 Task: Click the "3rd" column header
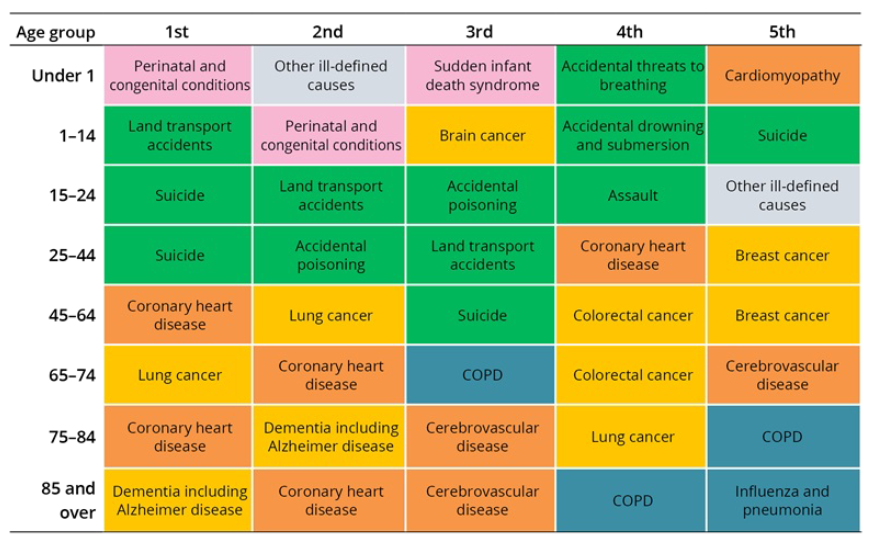[x=481, y=31]
